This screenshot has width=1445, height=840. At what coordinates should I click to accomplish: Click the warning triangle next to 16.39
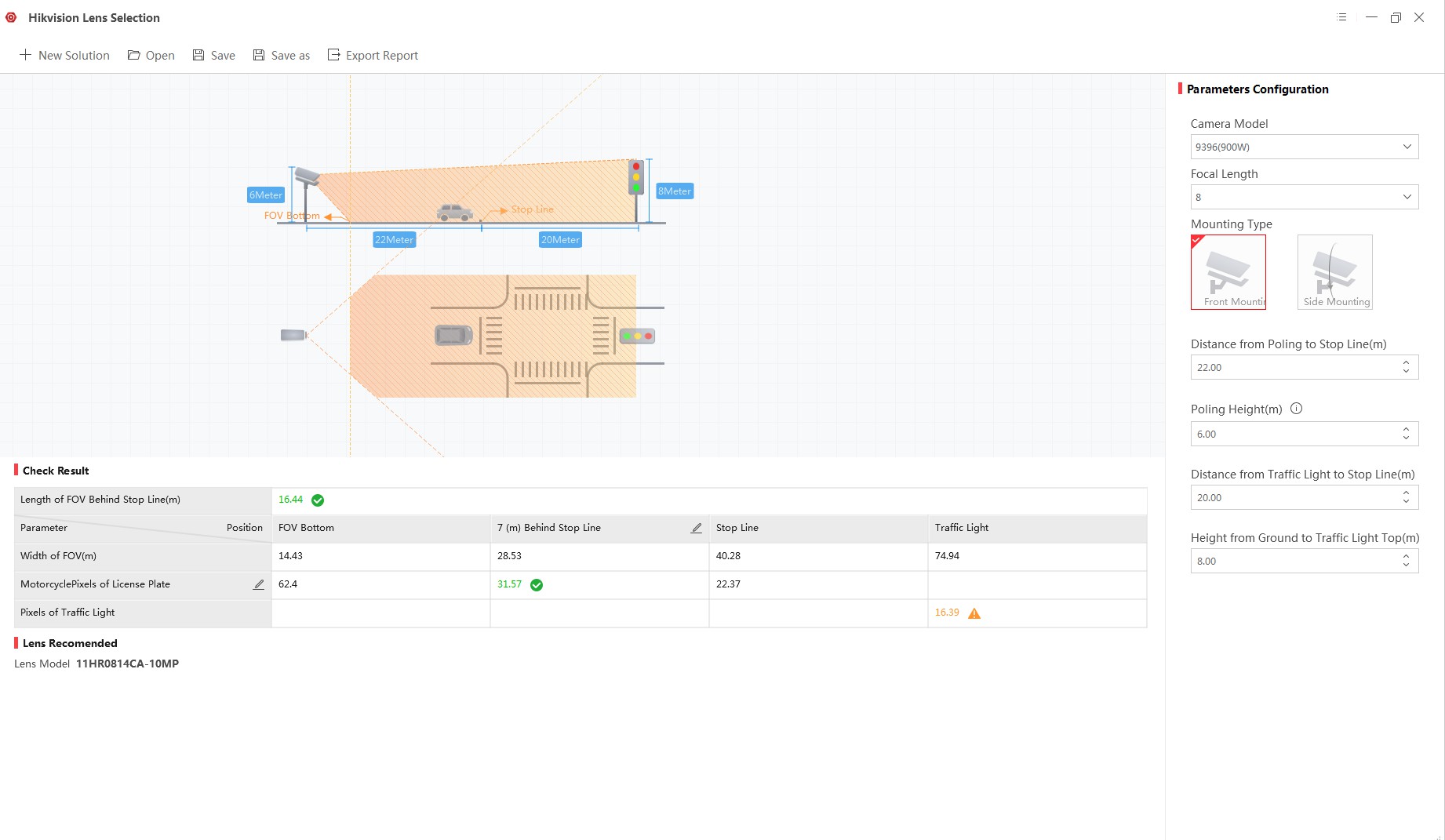coord(974,613)
